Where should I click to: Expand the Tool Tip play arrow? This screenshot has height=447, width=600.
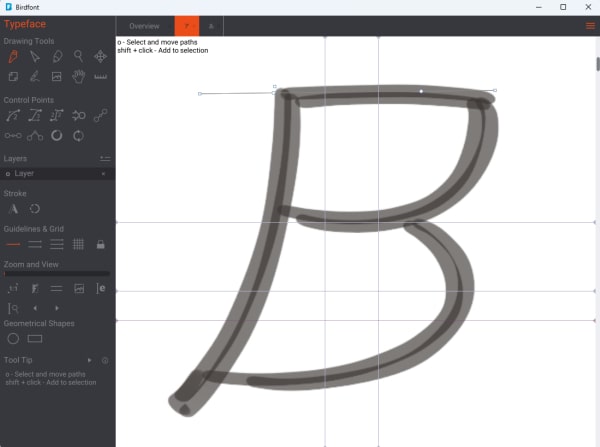tap(89, 359)
